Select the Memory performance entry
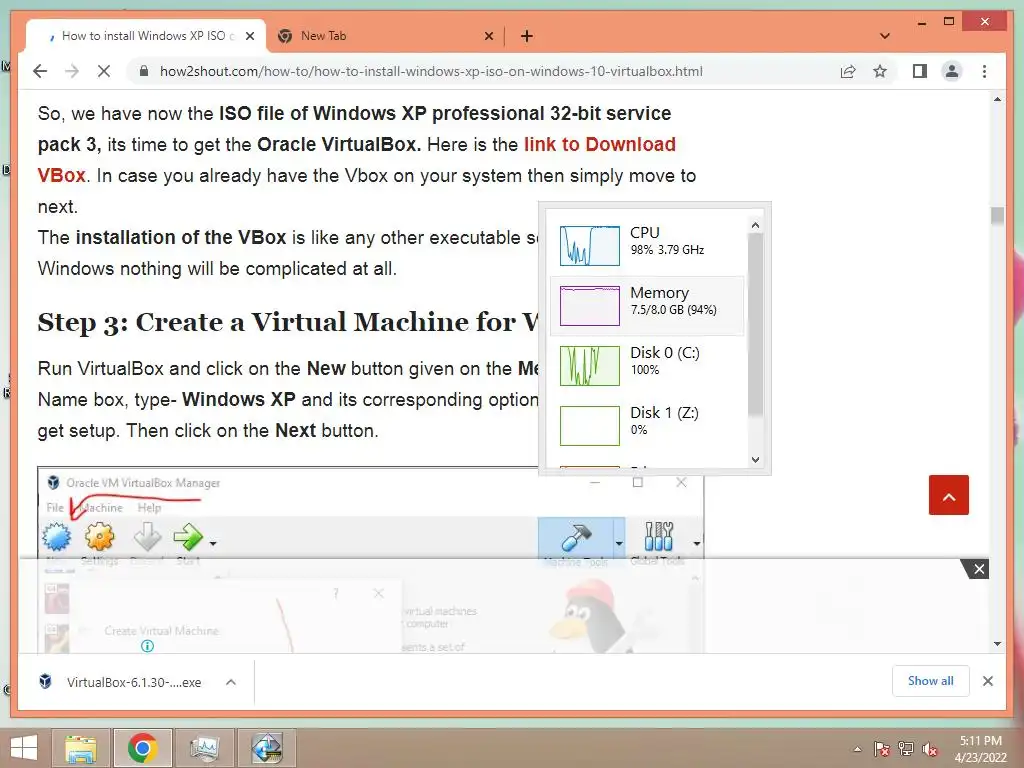The height and width of the screenshot is (768, 1024). [x=647, y=306]
